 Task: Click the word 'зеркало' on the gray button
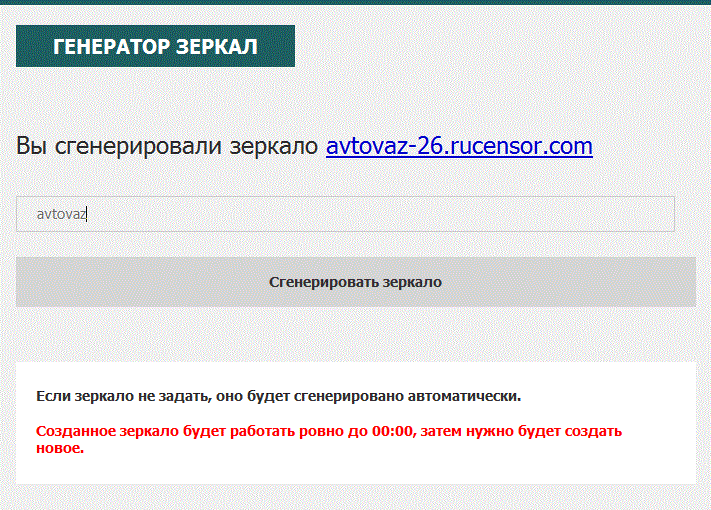[412, 282]
